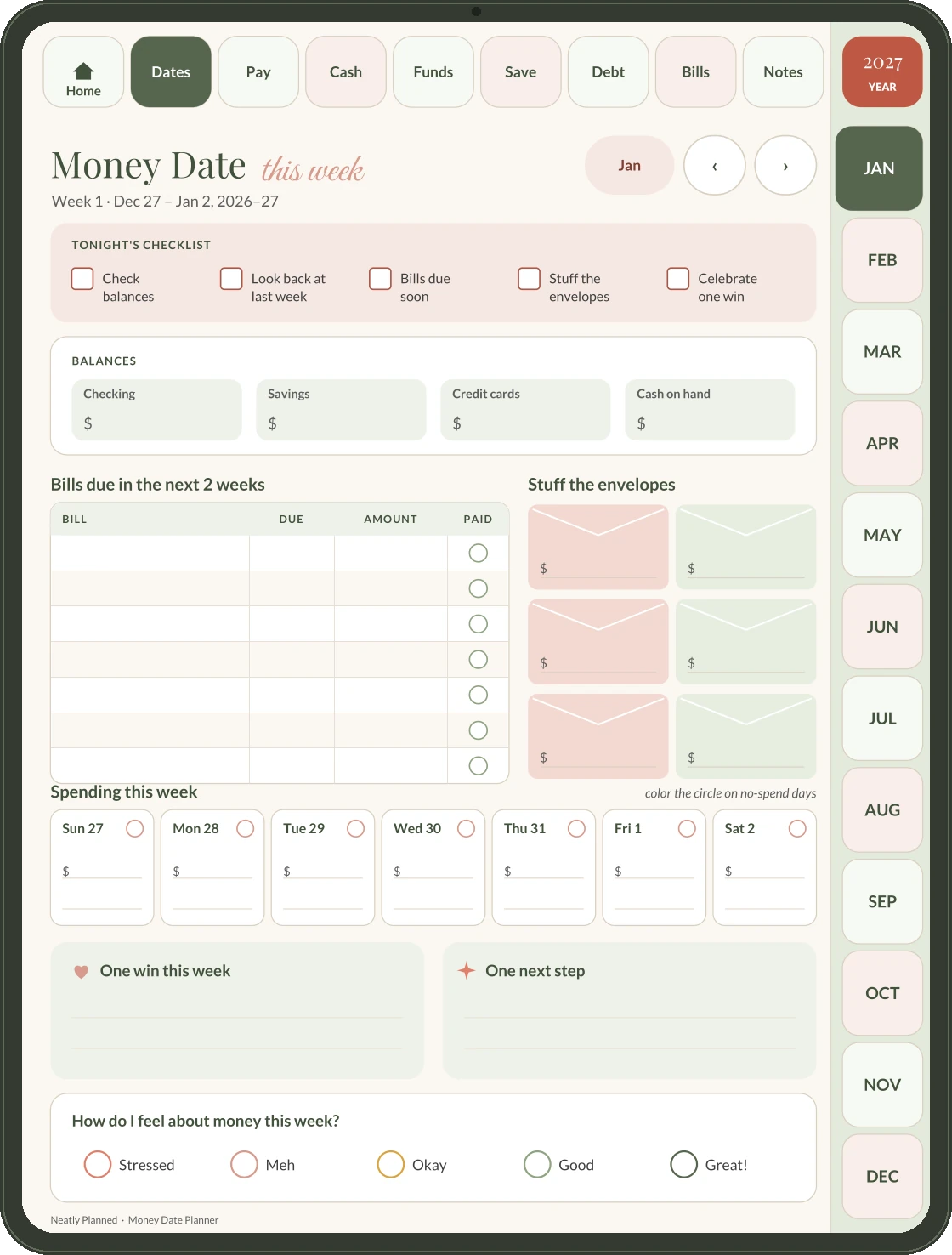Open the Bills tab
The height and width of the screenshot is (1255, 952).
696,71
